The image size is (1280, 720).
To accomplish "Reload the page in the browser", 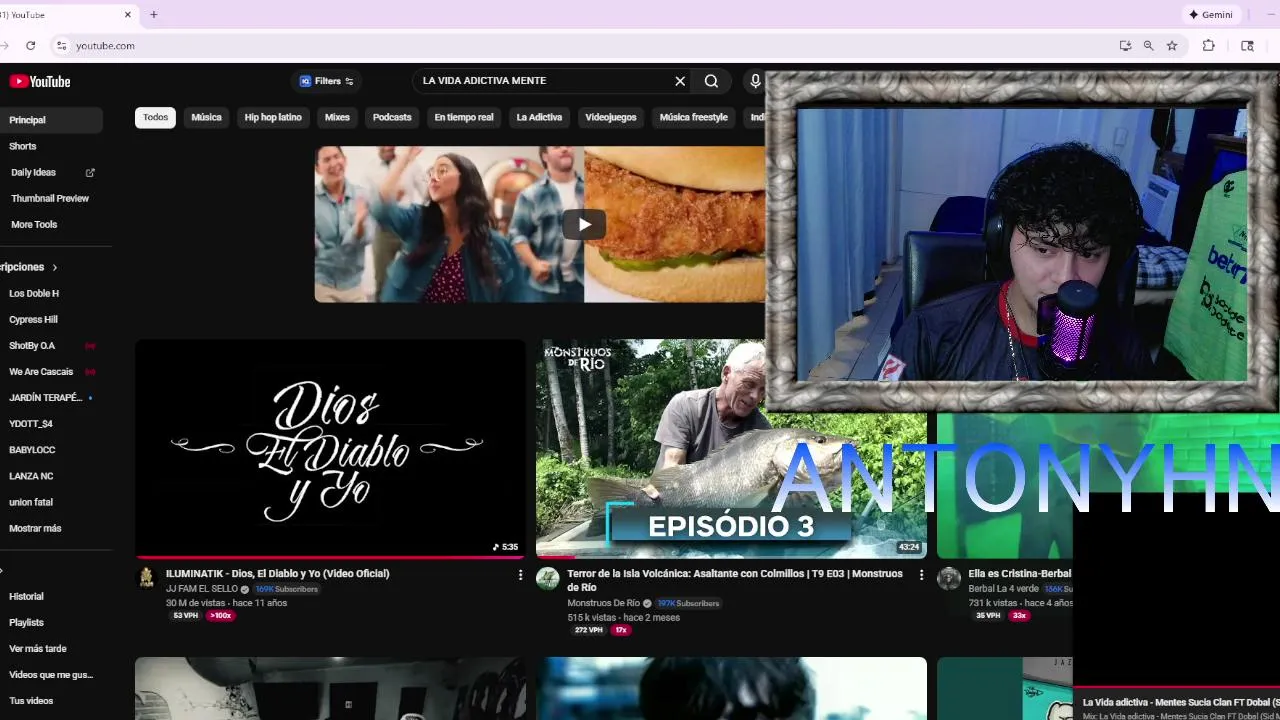I will (31, 45).
